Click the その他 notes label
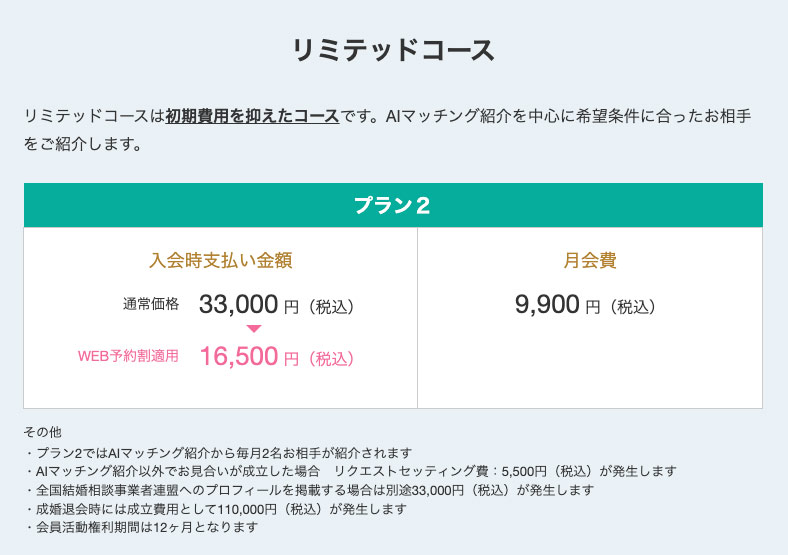Screen dimensions: 788x555 (42, 432)
